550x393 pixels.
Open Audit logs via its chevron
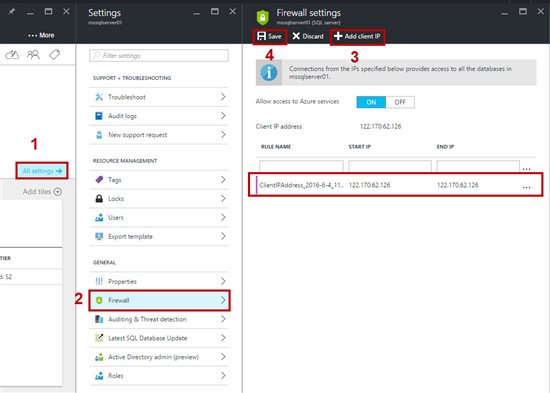click(x=223, y=115)
